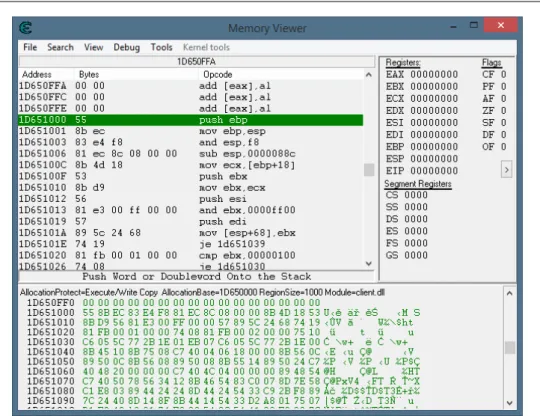Click the EAX register value
Viewport: 540px width, 416px height.
(434, 74)
